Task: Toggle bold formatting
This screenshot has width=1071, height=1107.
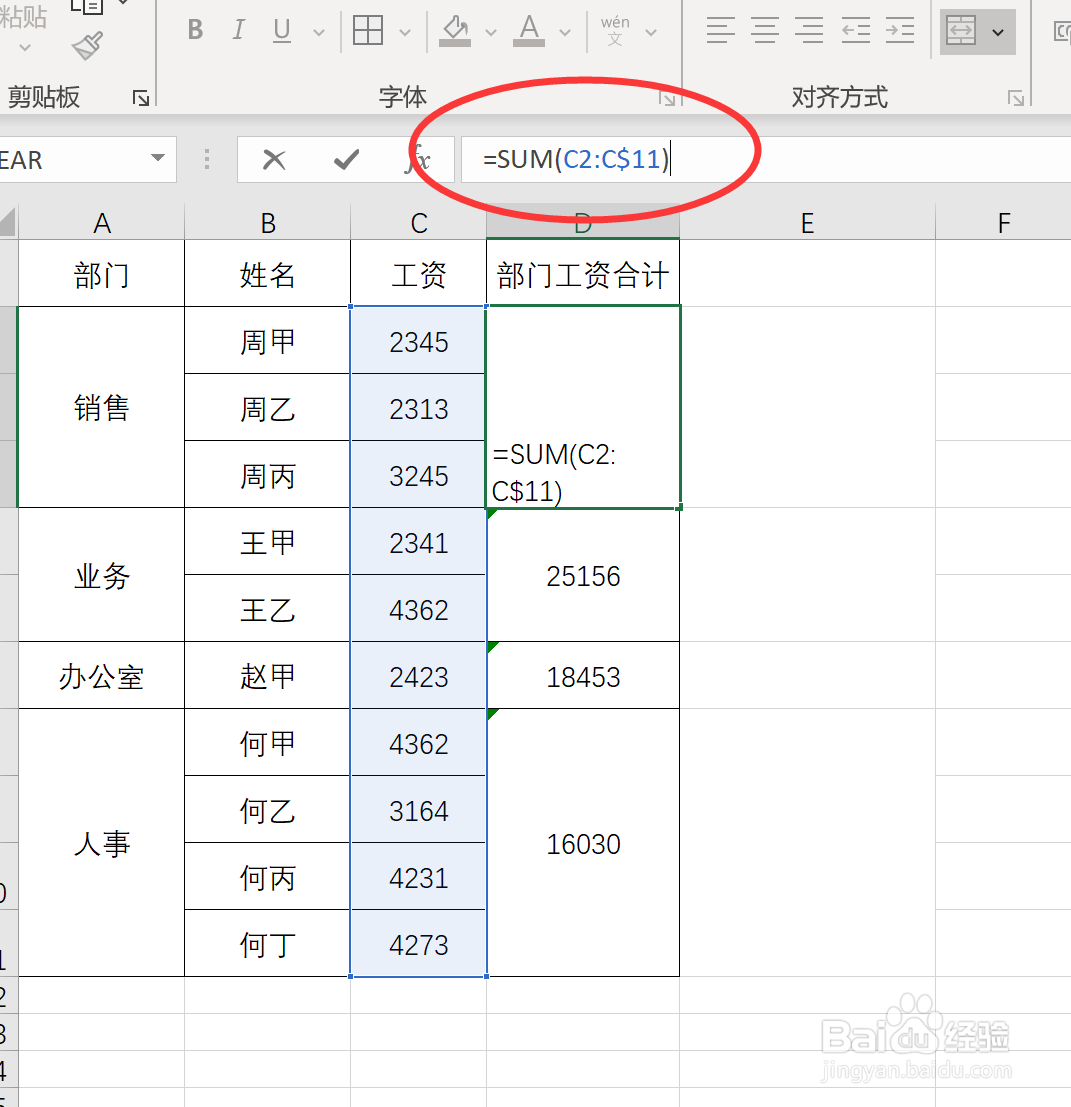Action: click(195, 30)
